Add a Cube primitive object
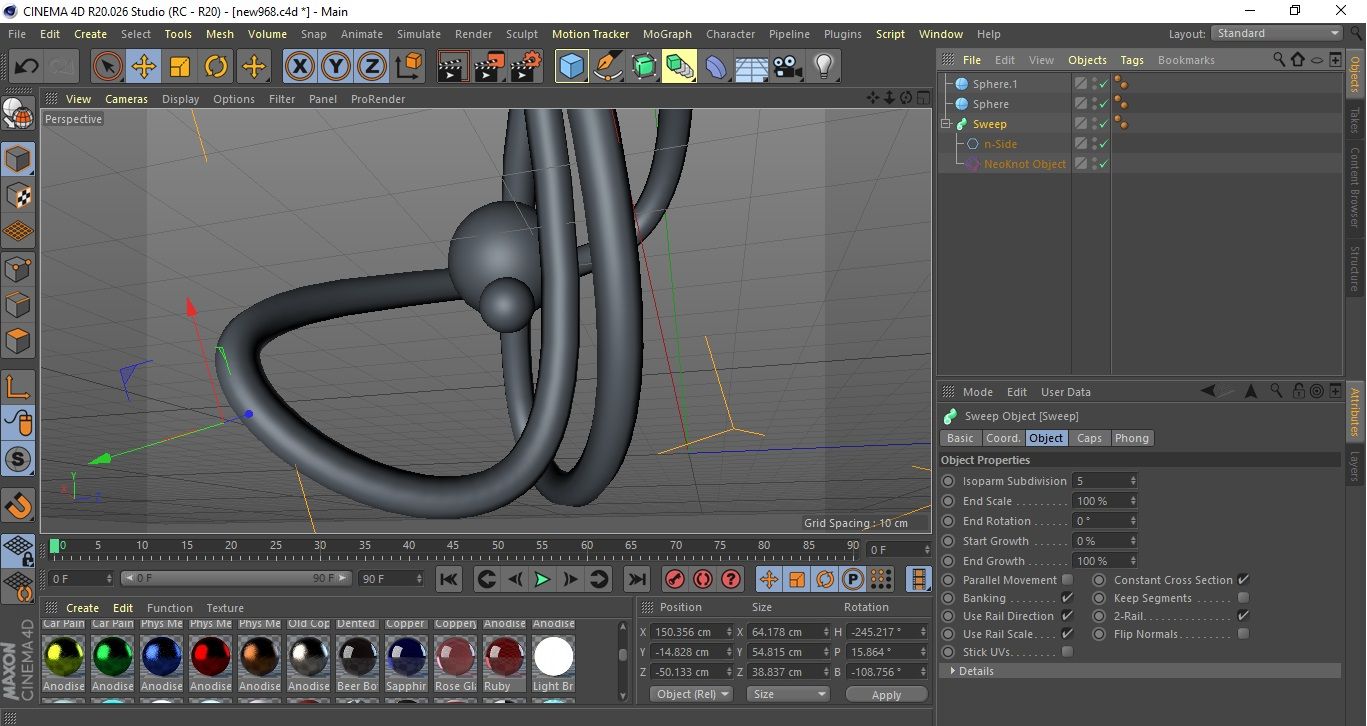The height and width of the screenshot is (726, 1367). (572, 67)
